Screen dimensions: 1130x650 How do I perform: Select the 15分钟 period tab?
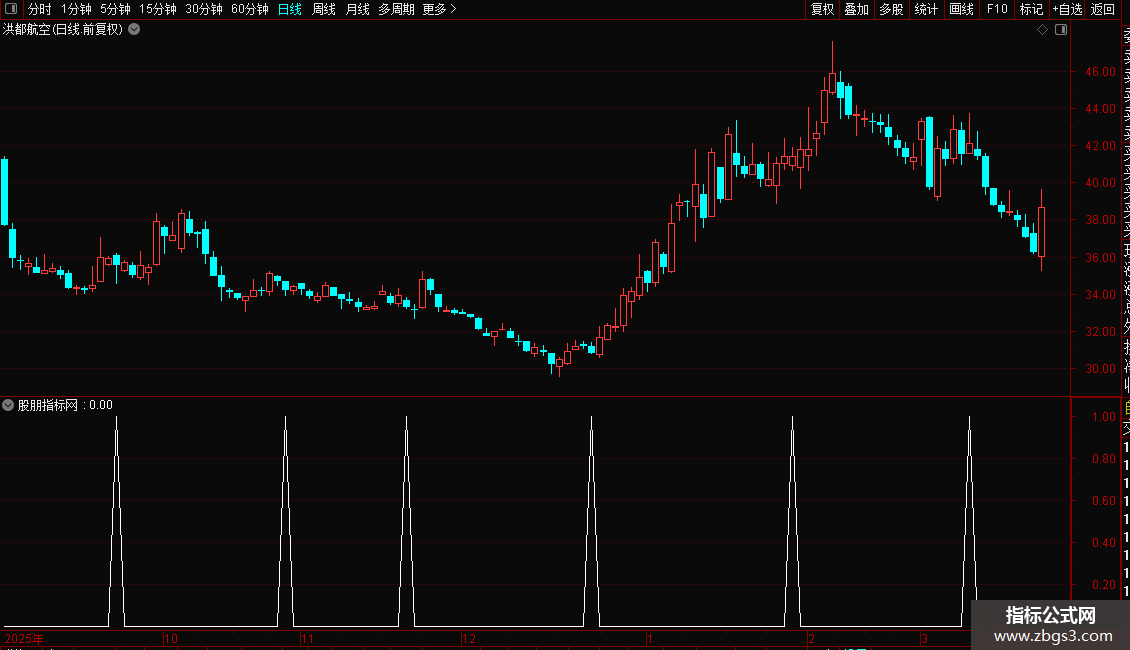pyautogui.click(x=158, y=9)
